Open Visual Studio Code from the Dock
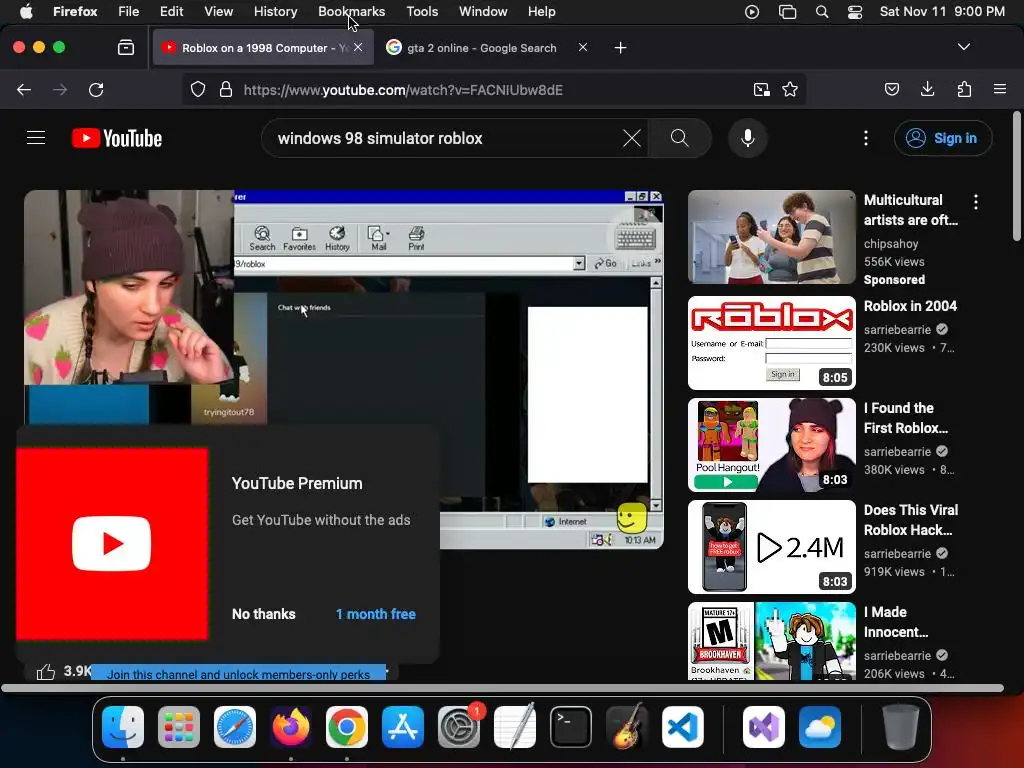1024x768 pixels. pos(682,727)
